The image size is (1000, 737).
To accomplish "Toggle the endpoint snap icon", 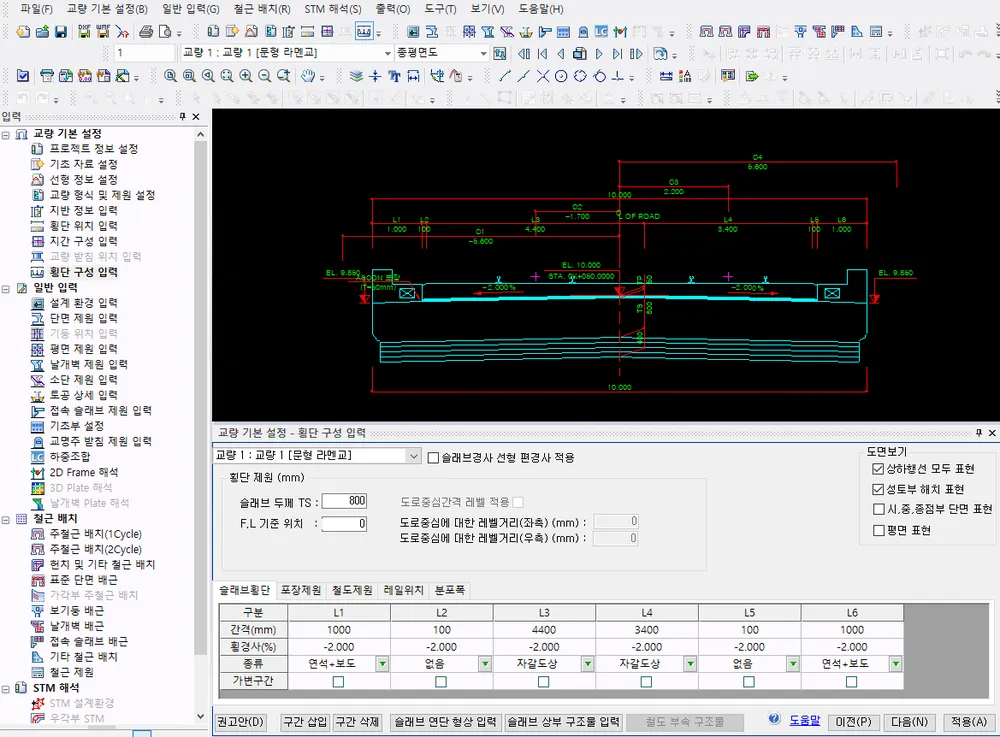I will pos(504,76).
